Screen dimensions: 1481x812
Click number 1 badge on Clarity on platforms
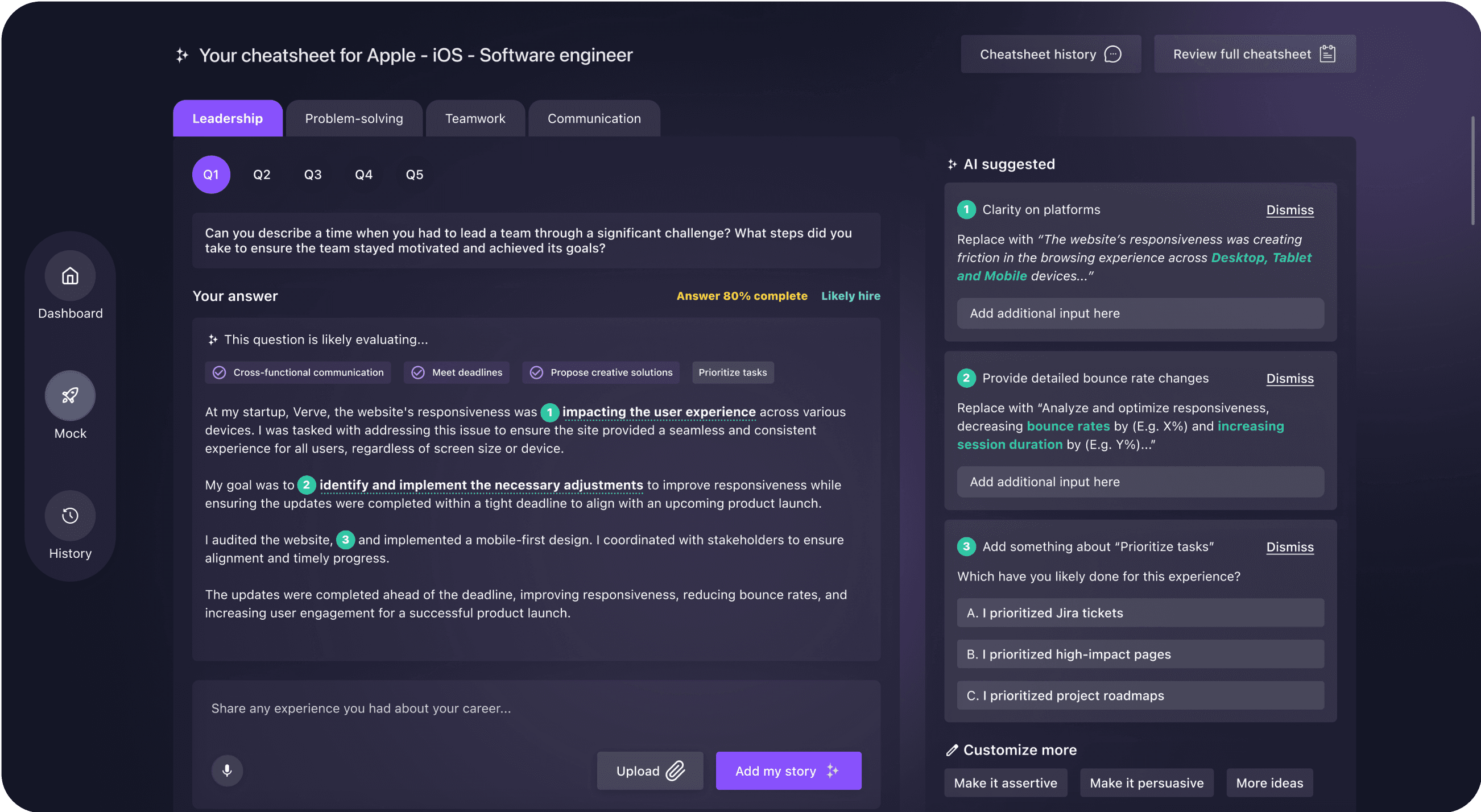click(966, 210)
